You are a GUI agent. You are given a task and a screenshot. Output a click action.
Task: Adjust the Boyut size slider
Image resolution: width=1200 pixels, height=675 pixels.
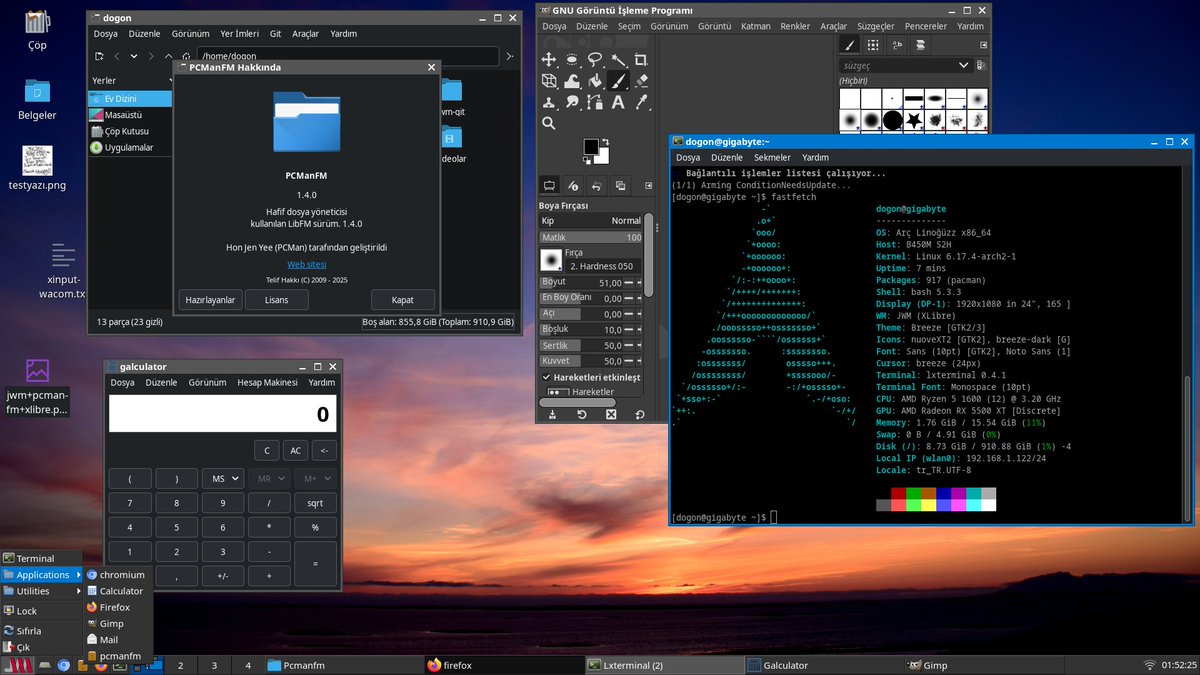pyautogui.click(x=582, y=283)
